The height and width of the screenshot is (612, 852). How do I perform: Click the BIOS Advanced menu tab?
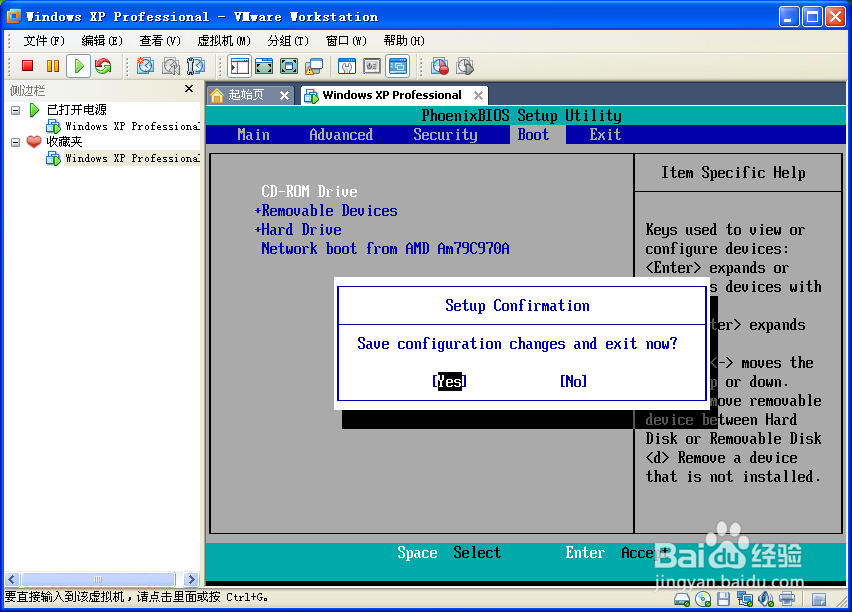(x=341, y=134)
